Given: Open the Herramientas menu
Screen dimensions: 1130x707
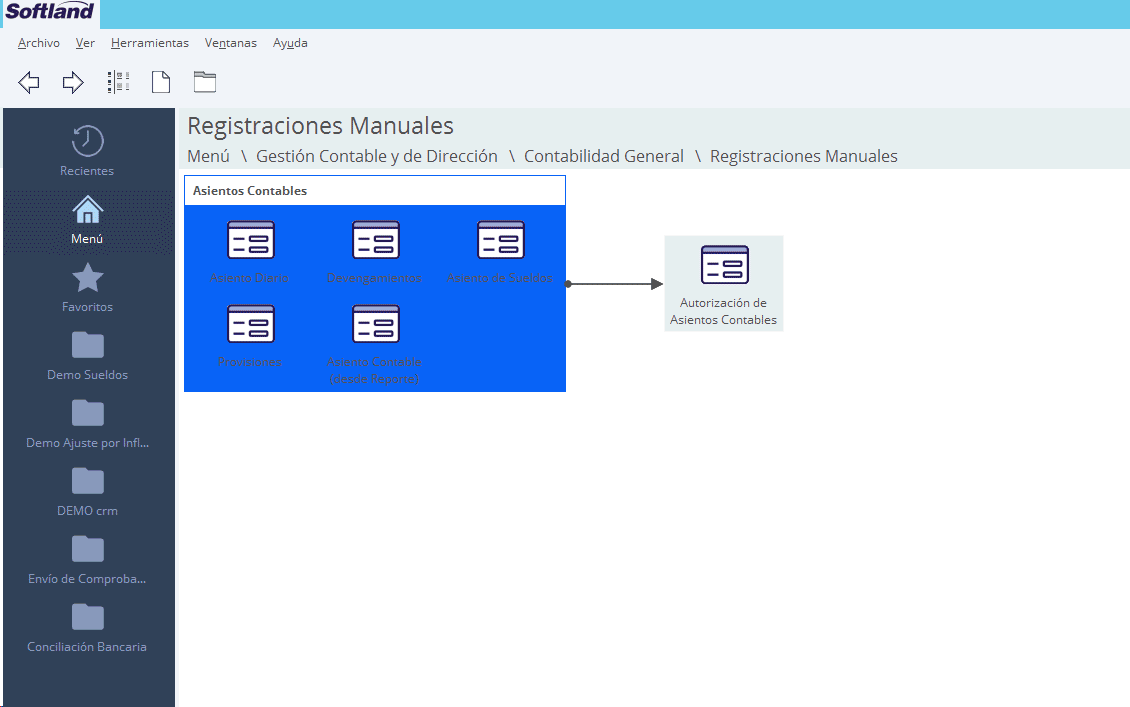Looking at the screenshot, I should (150, 43).
